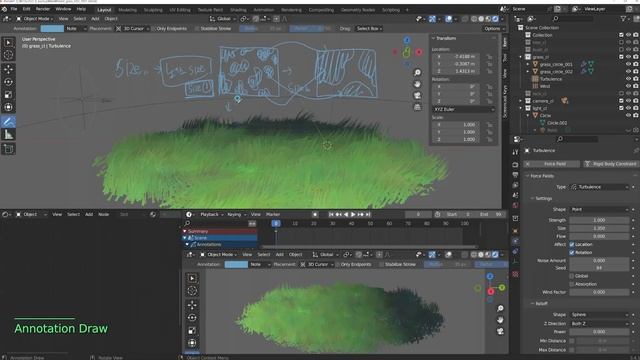Viewport: 640px width, 360px height.
Task: Switch perspective/orthographic grid icon in top viewport
Action: coord(417,107)
